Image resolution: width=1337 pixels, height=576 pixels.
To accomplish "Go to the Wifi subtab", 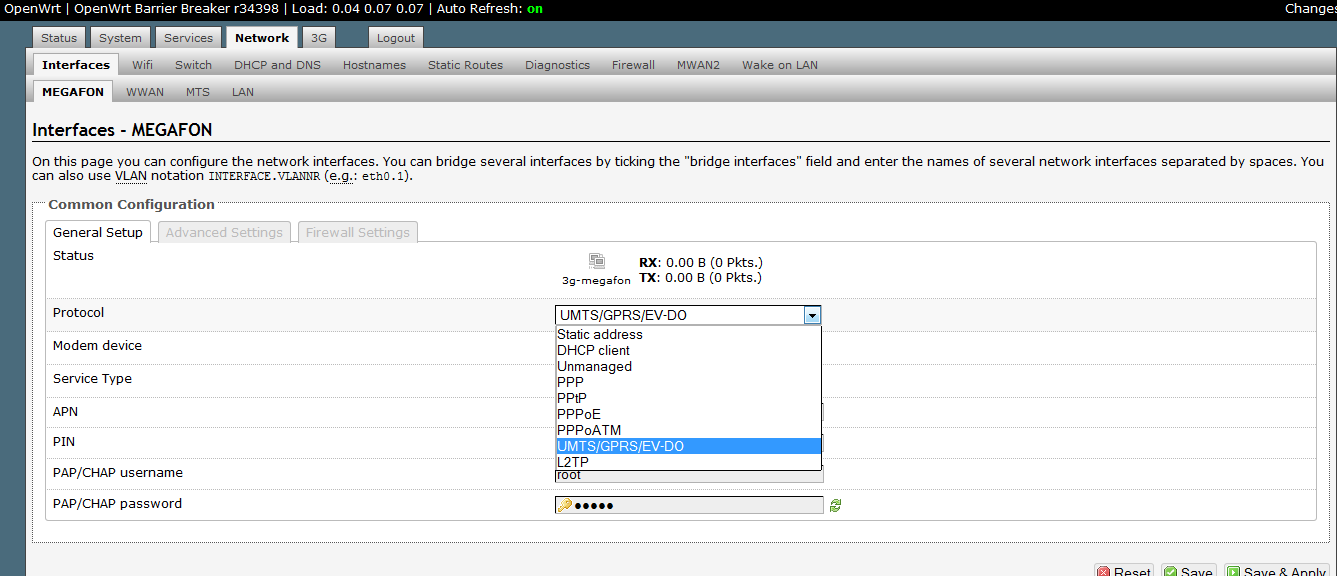I will 143,65.
